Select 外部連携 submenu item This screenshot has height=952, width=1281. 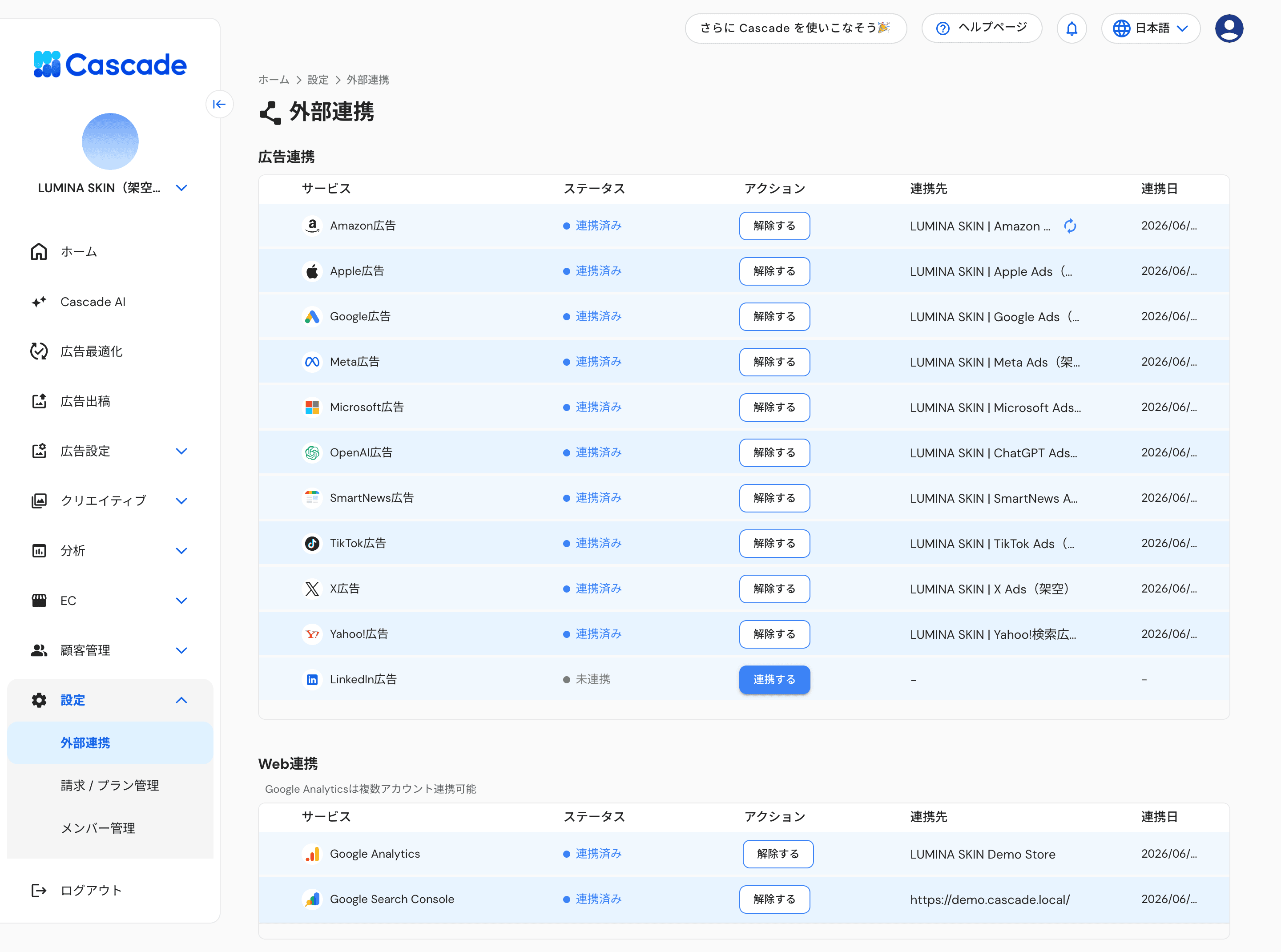(110, 743)
